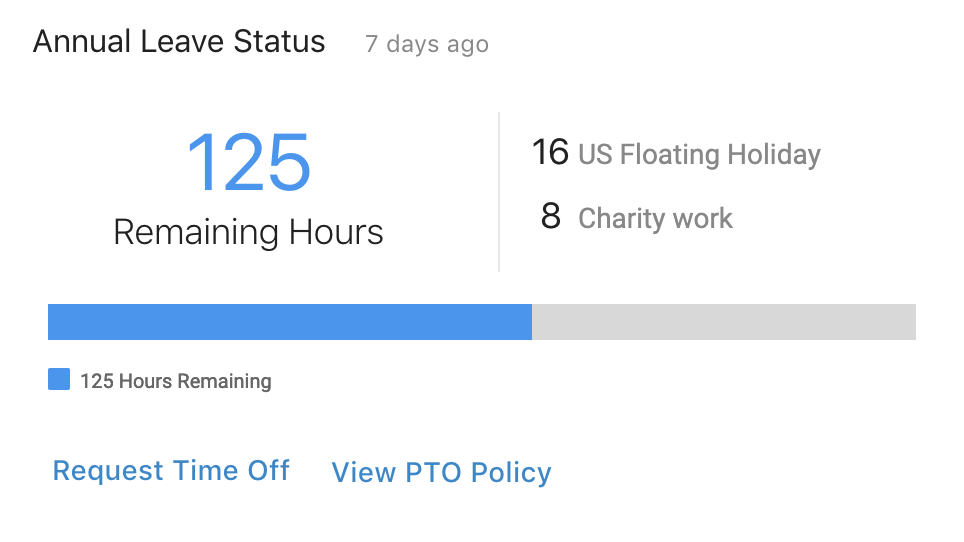Click the number 16 beside US Floating Holiday
The height and width of the screenshot is (542, 964).
click(x=550, y=152)
